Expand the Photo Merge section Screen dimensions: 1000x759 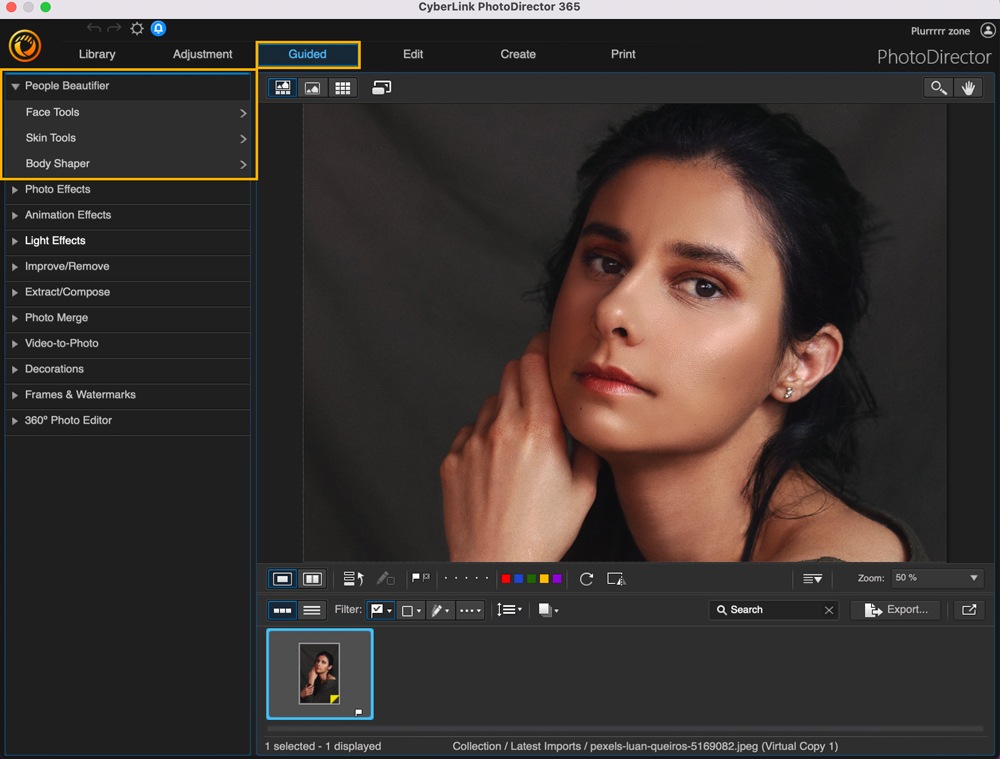pyautogui.click(x=128, y=318)
